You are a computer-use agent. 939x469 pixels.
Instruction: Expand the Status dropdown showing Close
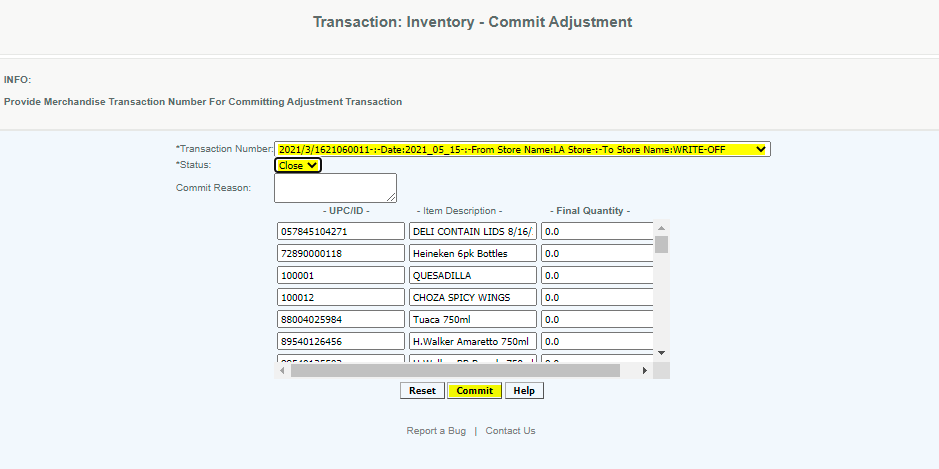pos(298,165)
